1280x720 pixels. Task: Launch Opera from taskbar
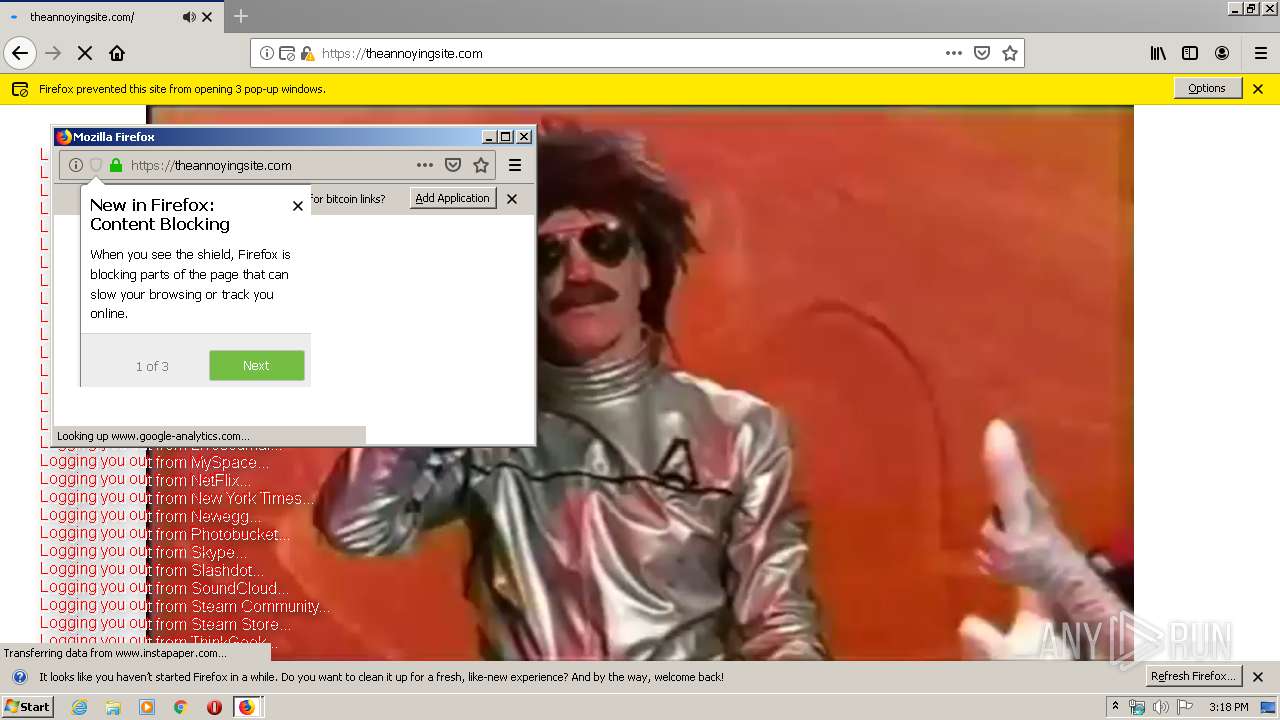point(214,707)
